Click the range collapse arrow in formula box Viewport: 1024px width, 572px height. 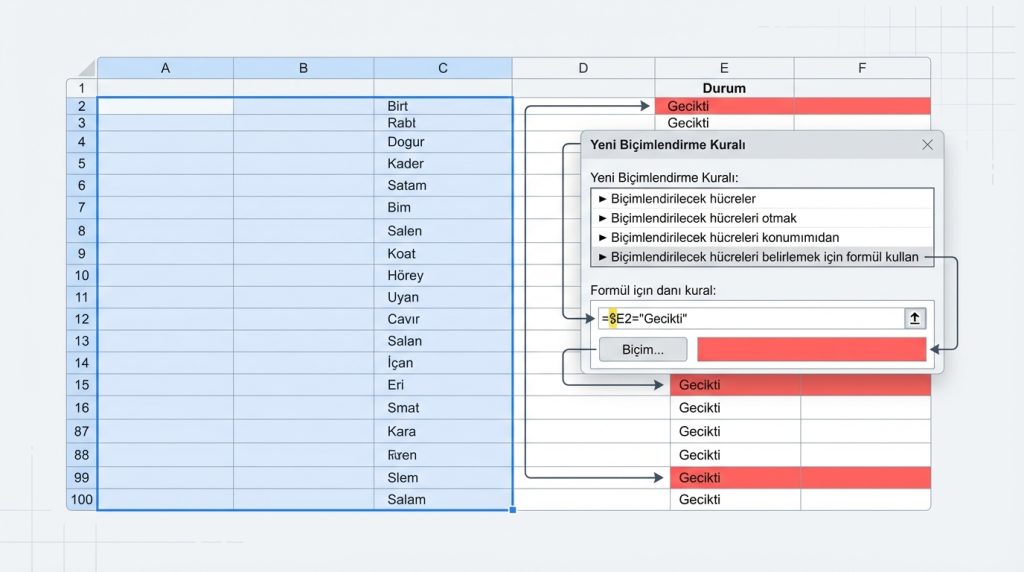914,319
